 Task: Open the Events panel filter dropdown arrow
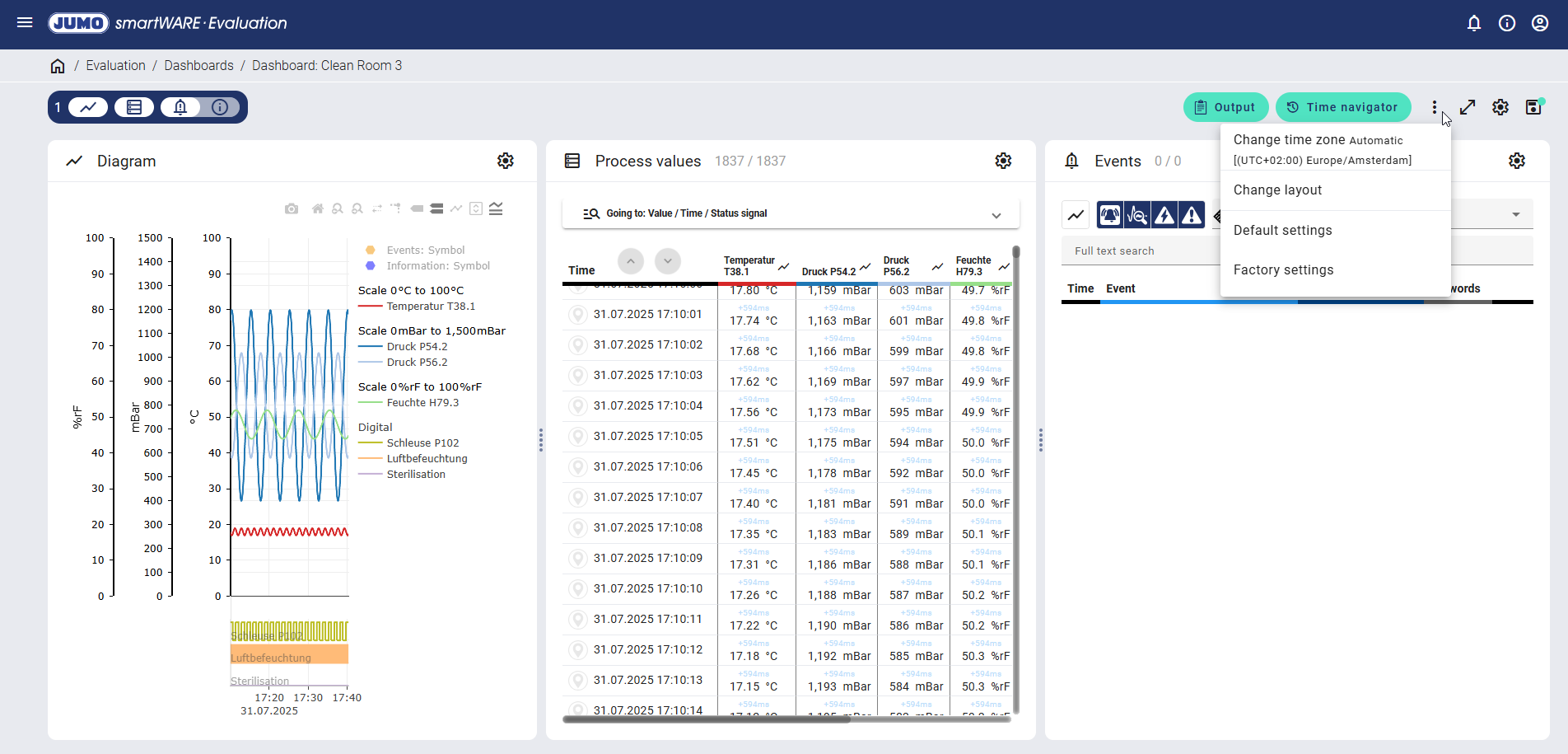click(1516, 214)
